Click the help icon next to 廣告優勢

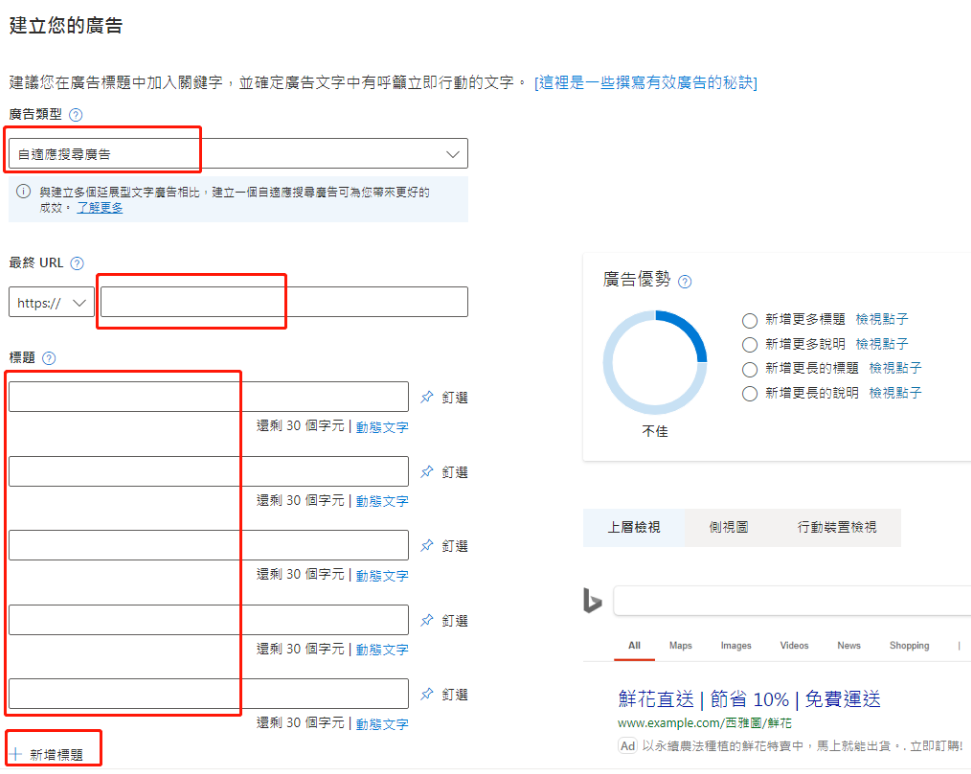(x=686, y=280)
